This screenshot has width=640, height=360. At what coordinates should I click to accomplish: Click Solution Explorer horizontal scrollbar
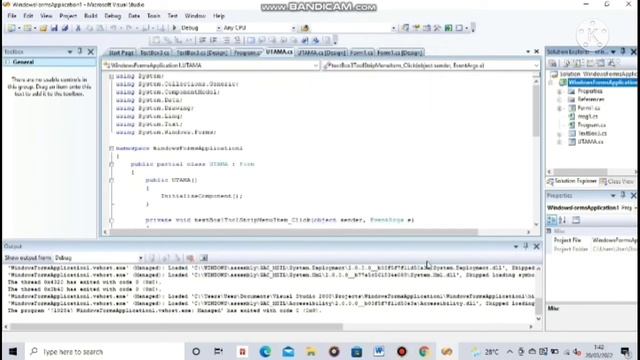591,172
